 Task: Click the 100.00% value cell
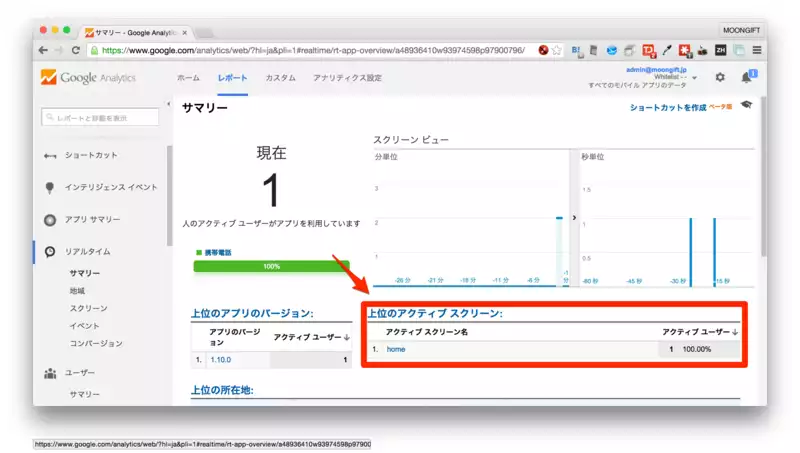pyautogui.click(x=696, y=349)
